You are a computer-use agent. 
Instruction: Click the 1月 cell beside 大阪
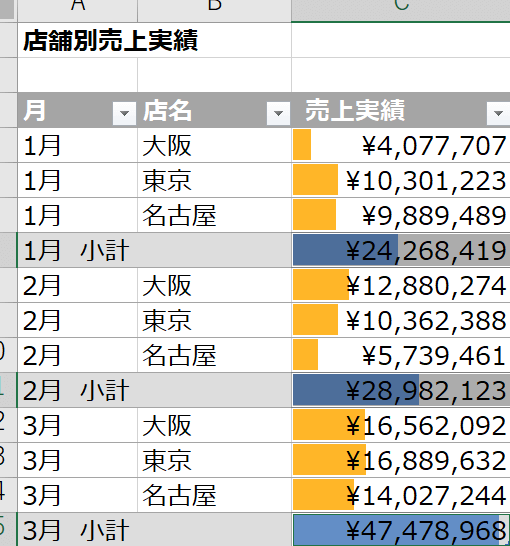click(78, 145)
